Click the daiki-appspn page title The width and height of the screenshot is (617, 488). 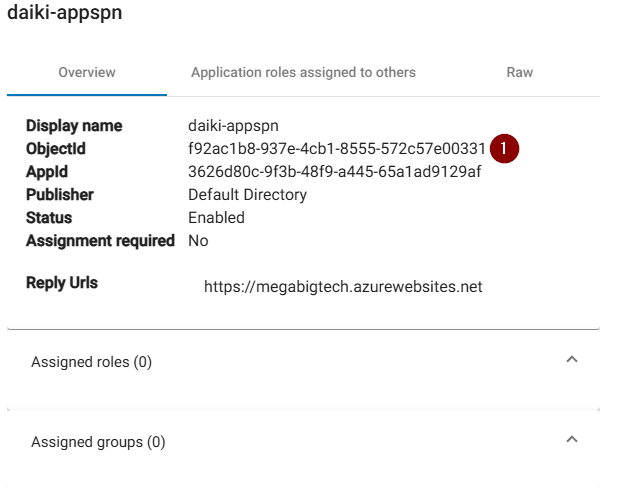[x=65, y=13]
